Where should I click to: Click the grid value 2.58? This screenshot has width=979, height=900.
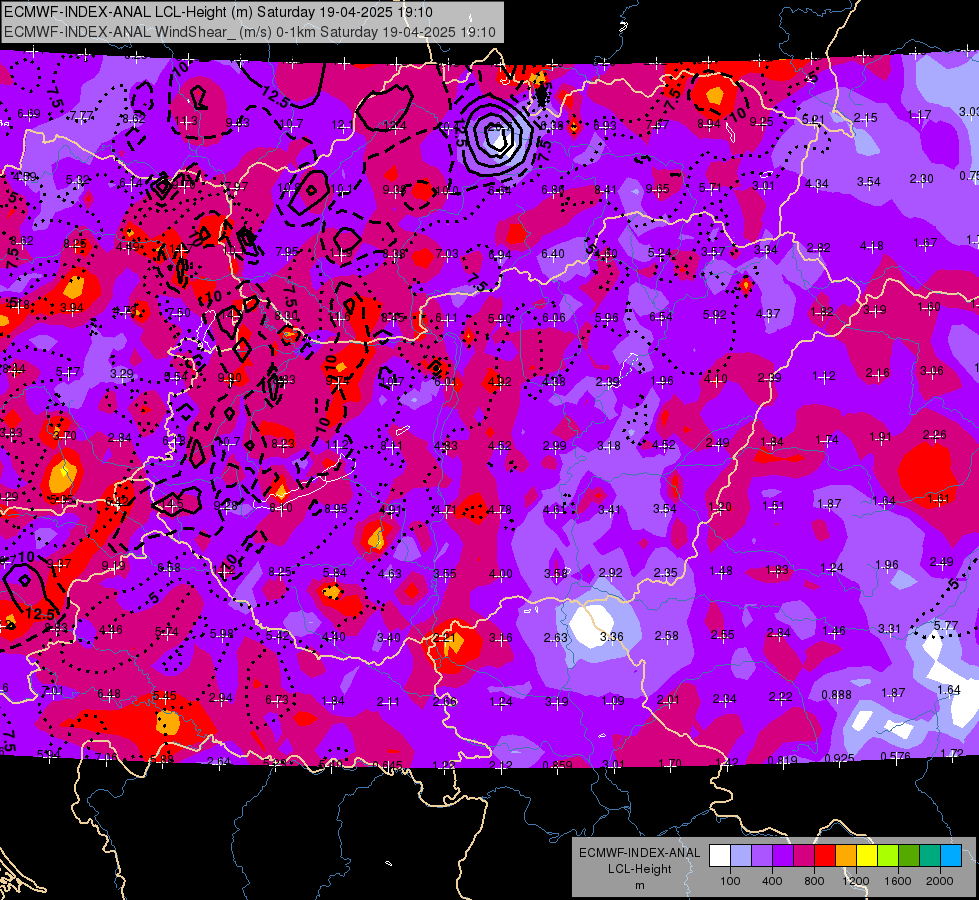pos(666,636)
